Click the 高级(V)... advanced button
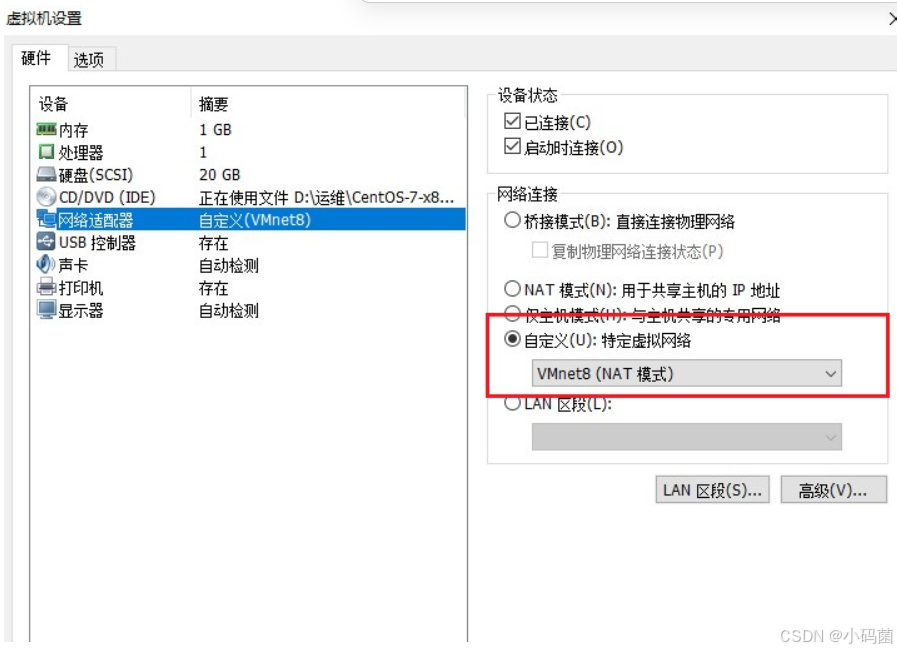The width and height of the screenshot is (897, 651). click(834, 490)
